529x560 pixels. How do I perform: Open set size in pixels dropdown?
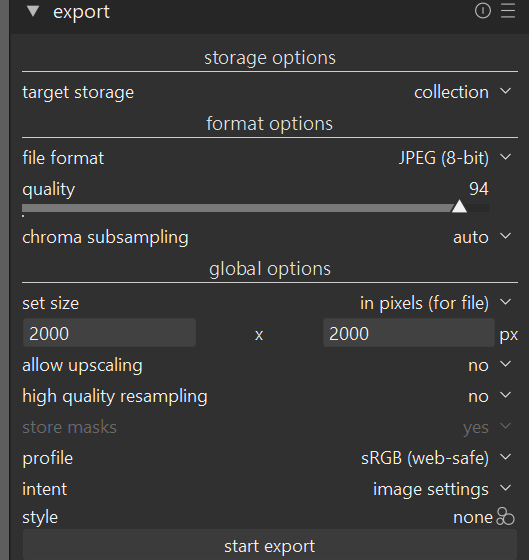point(270,303)
